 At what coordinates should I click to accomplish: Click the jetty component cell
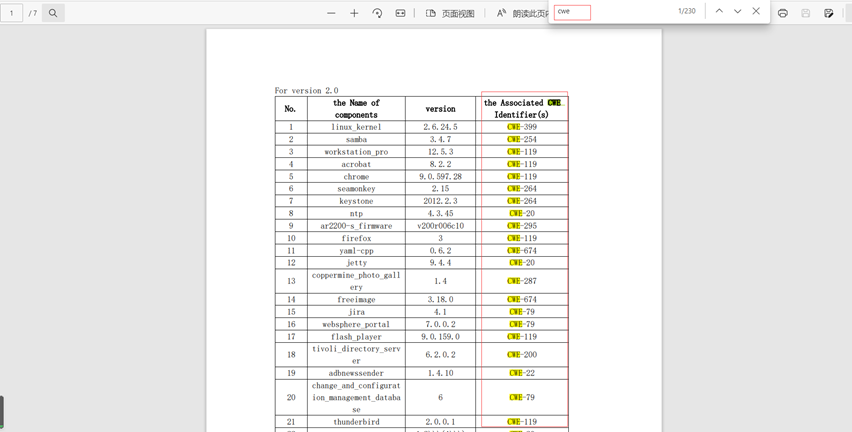356,262
